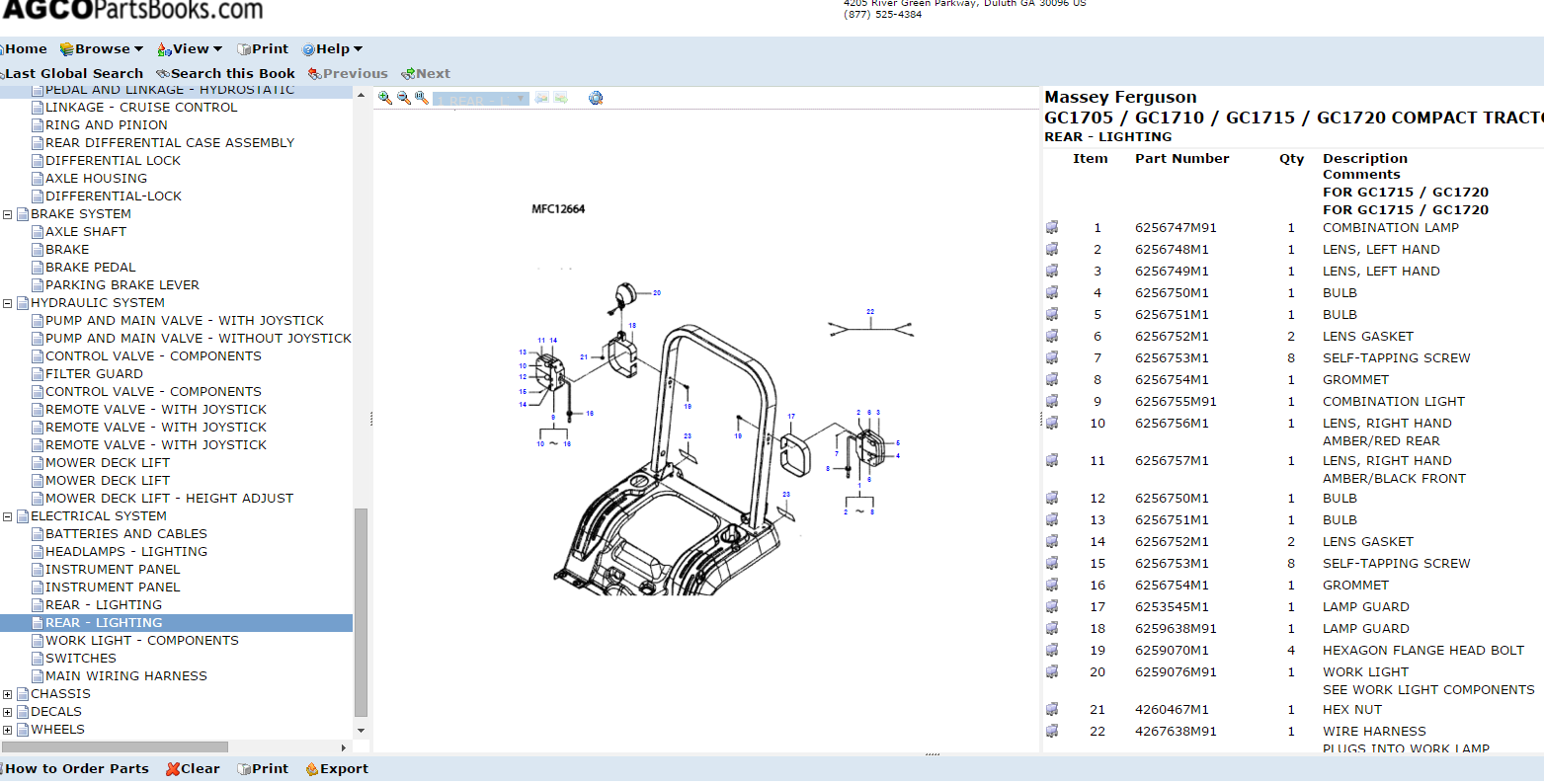
Task: Click Search this Book
Action: point(225,74)
